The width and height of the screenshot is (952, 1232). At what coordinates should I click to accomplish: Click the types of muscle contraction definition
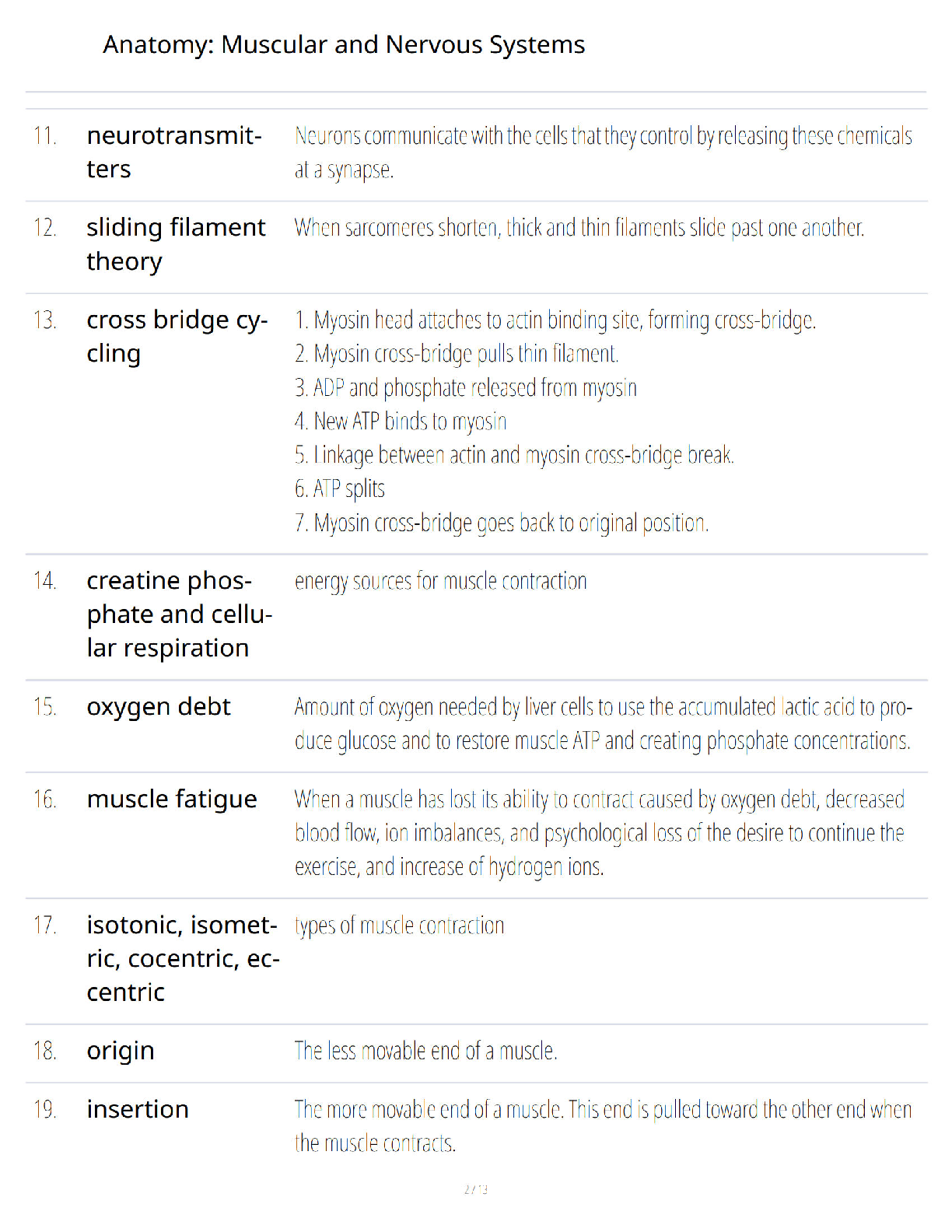coord(400,926)
